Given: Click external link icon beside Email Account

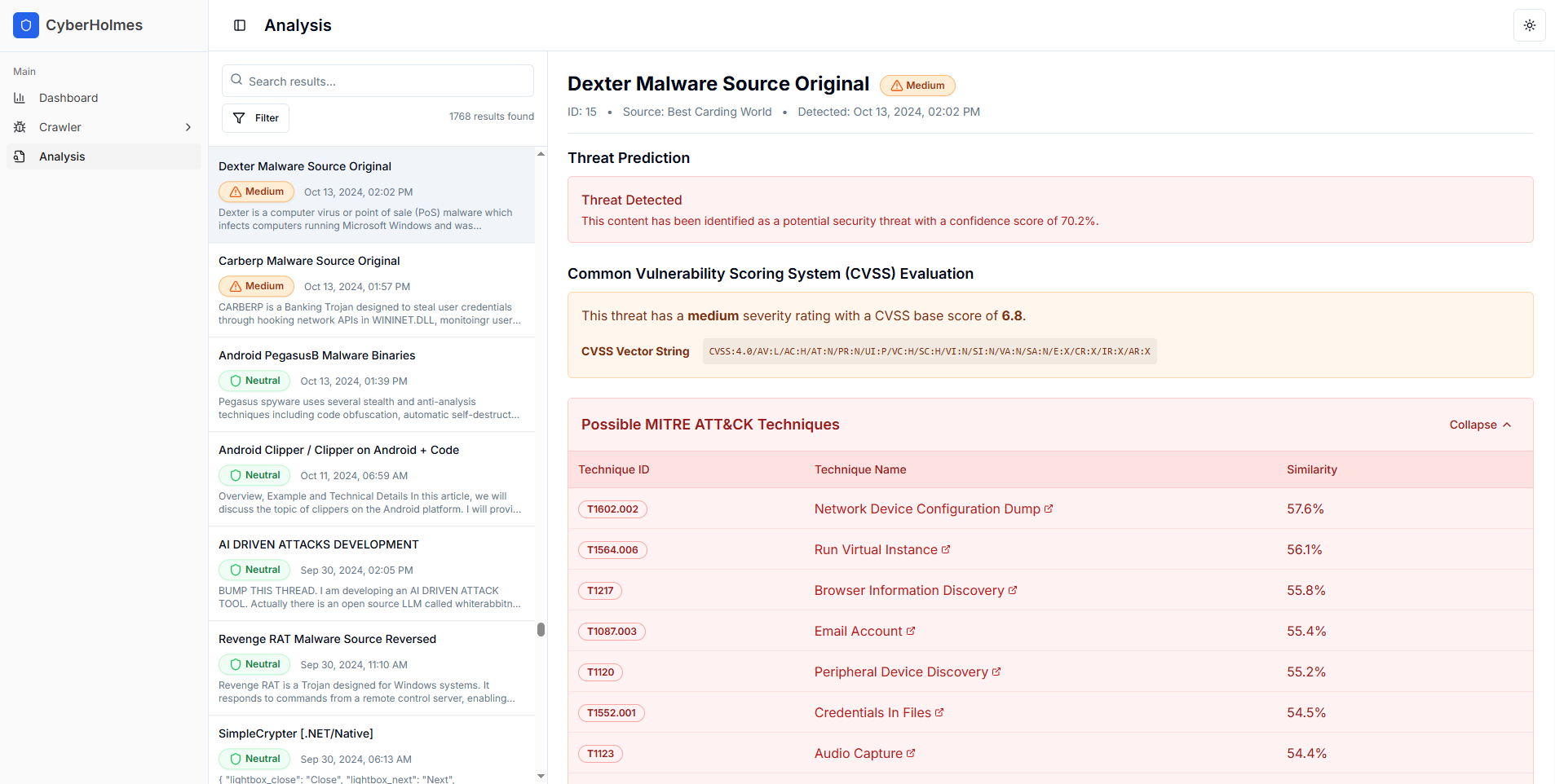Looking at the screenshot, I should pos(911,631).
